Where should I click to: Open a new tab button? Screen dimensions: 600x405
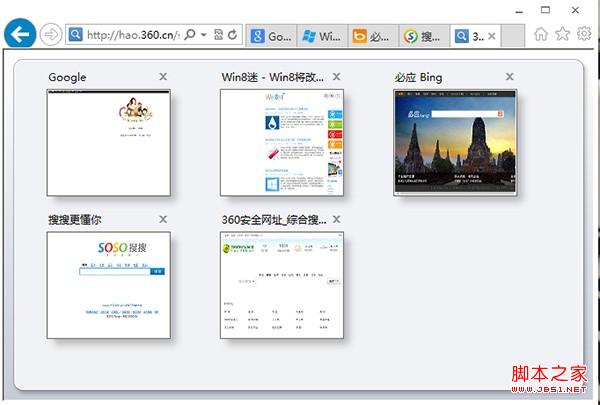[x=513, y=36]
